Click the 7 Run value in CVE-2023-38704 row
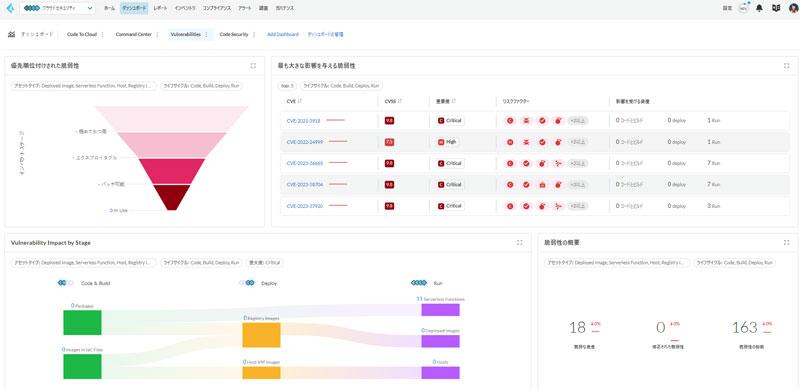Image resolution: width=800 pixels, height=389 pixels. pyautogui.click(x=713, y=184)
